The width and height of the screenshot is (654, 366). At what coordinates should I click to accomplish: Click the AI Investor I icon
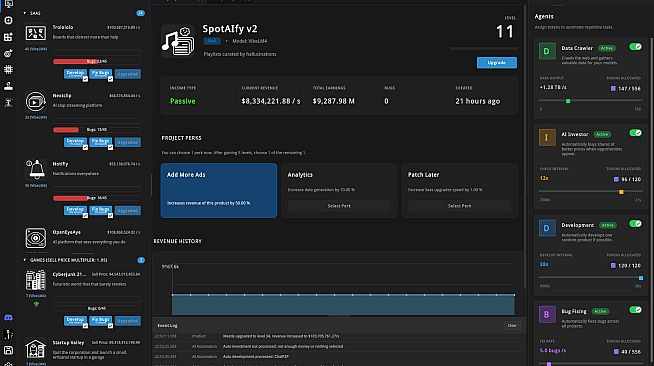click(x=547, y=137)
